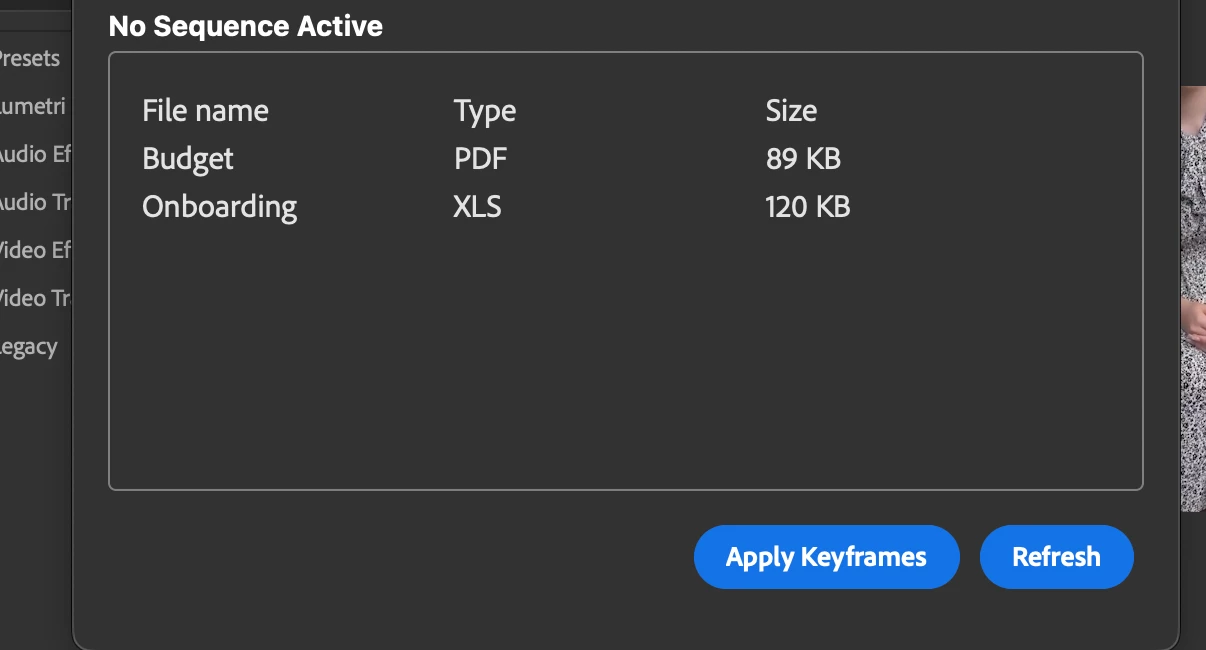This screenshot has width=1206, height=650.
Task: Click the Size column header
Action: [791, 110]
